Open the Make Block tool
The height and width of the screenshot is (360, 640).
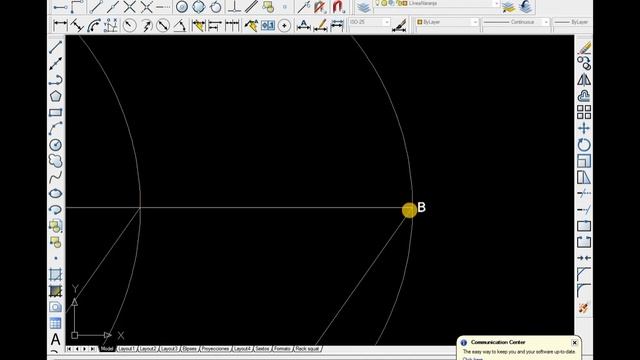click(56, 242)
